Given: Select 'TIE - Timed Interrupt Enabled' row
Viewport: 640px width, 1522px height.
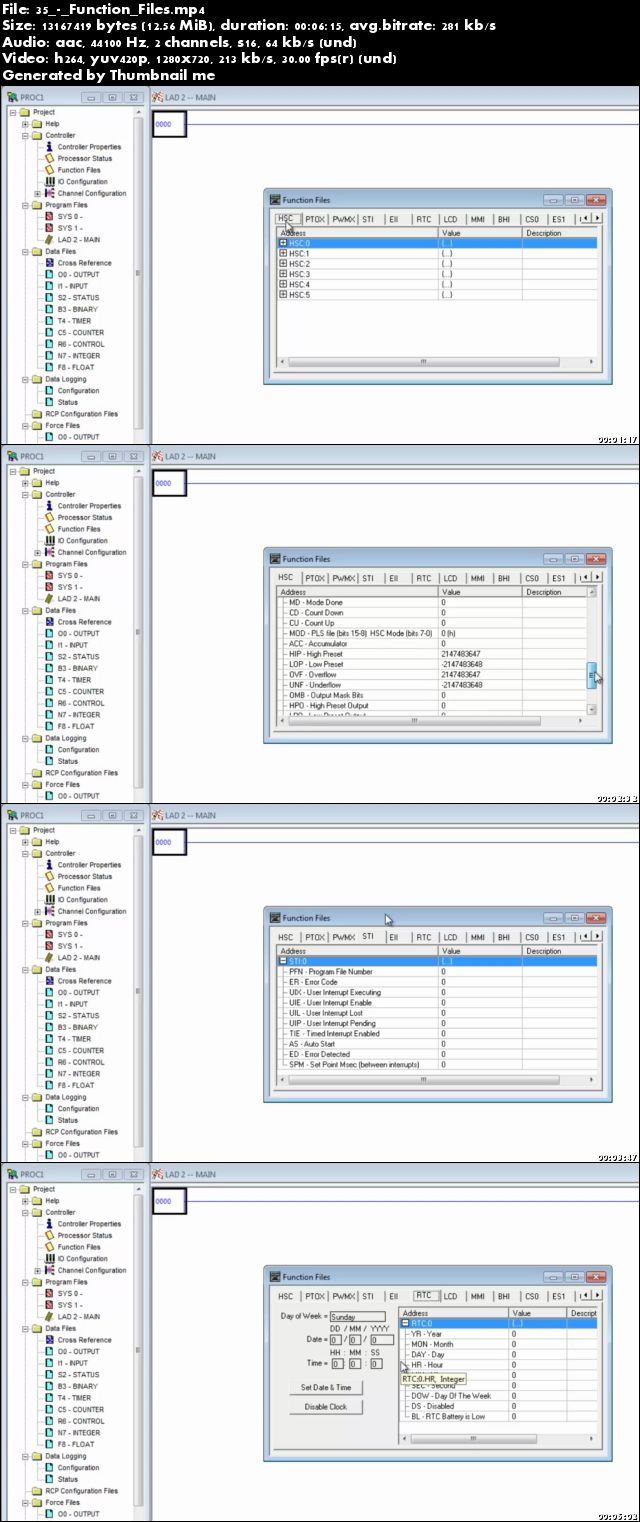Looking at the screenshot, I should 437,1034.
